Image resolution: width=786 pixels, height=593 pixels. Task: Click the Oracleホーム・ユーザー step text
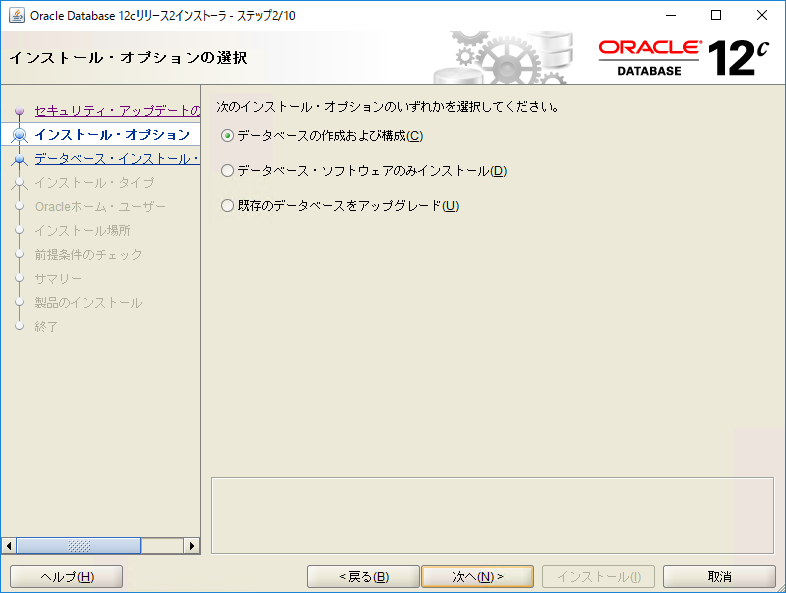pos(100,207)
